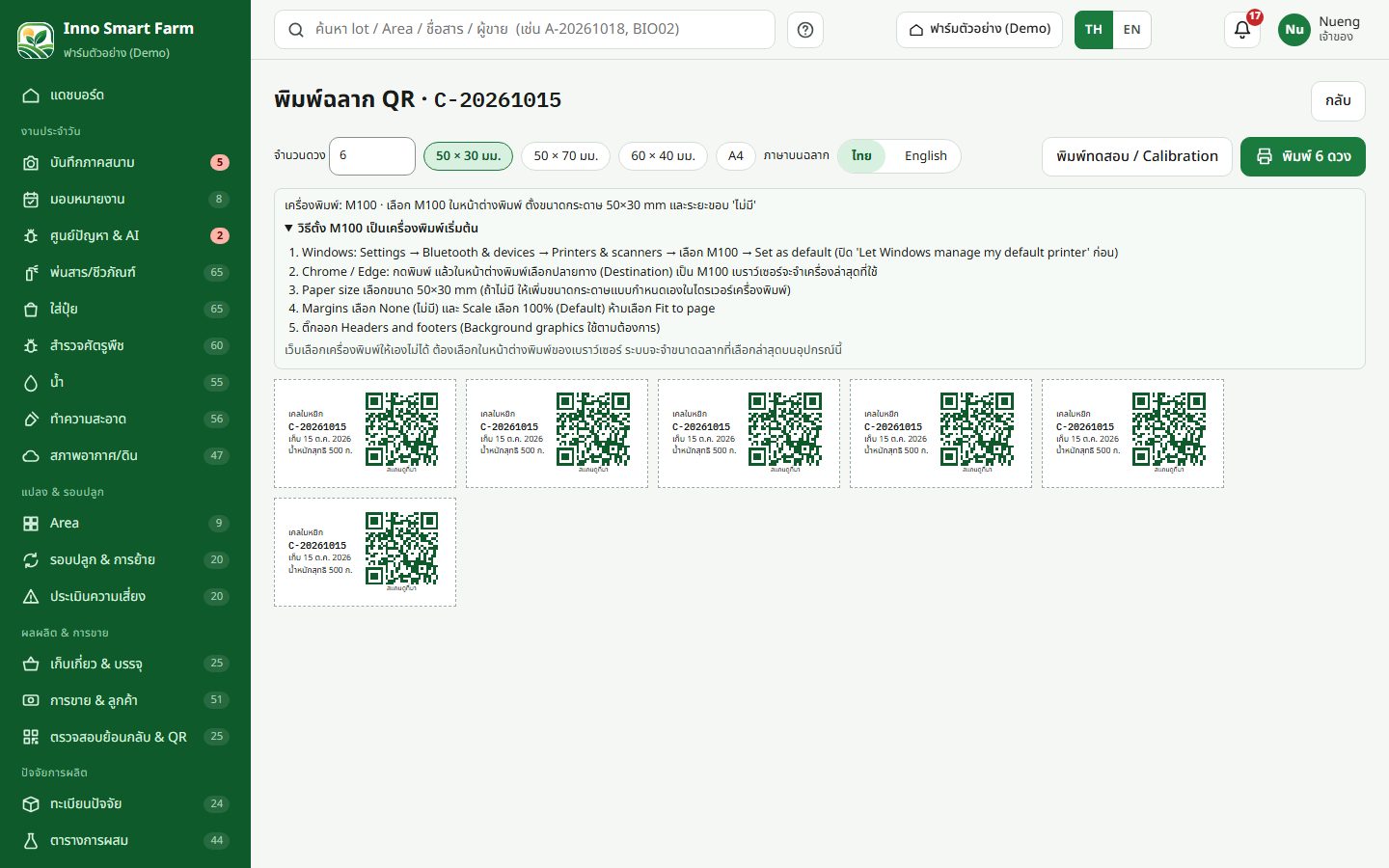Click the QR icon for ตรวจสอบย้อนกลับ & QR
Screen dimensions: 1389x868
[x=31, y=738]
